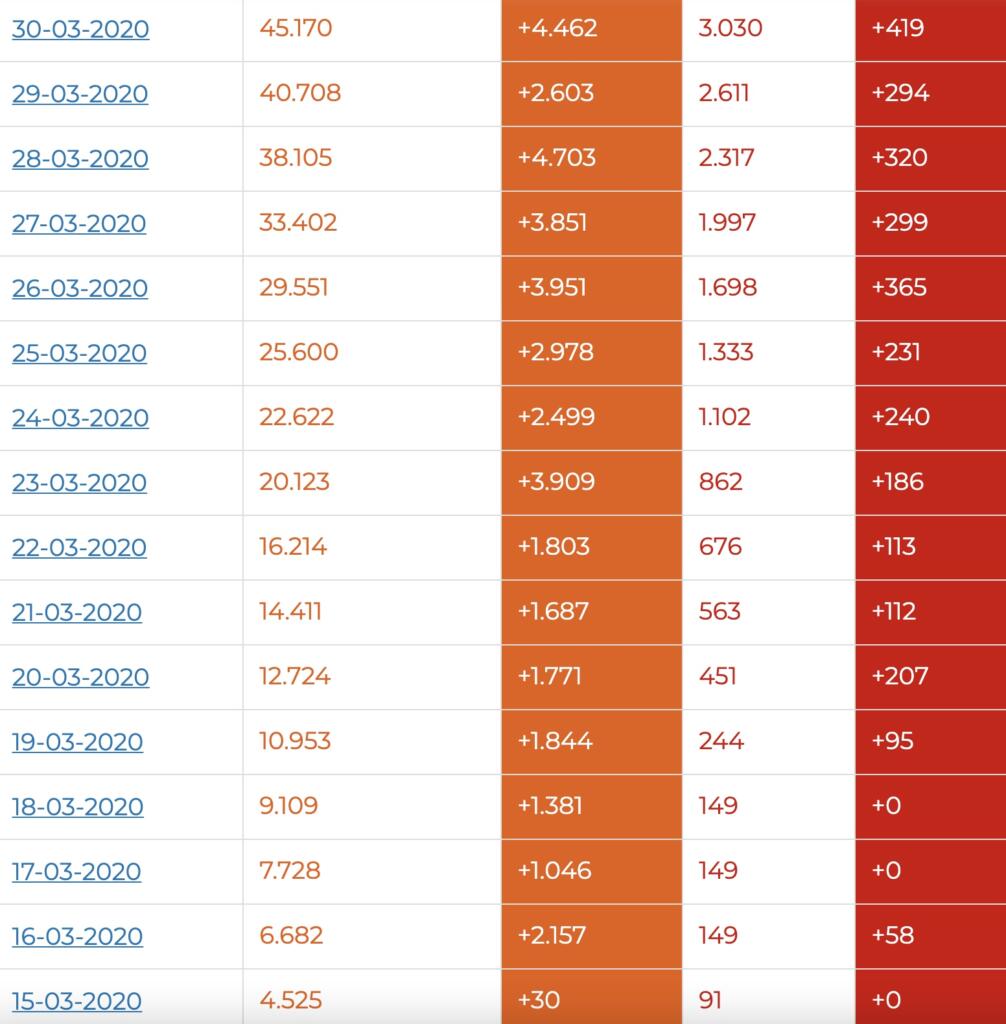The height and width of the screenshot is (1024, 1006).
Task: Select the 25-03-2020 date link
Action: 79,353
